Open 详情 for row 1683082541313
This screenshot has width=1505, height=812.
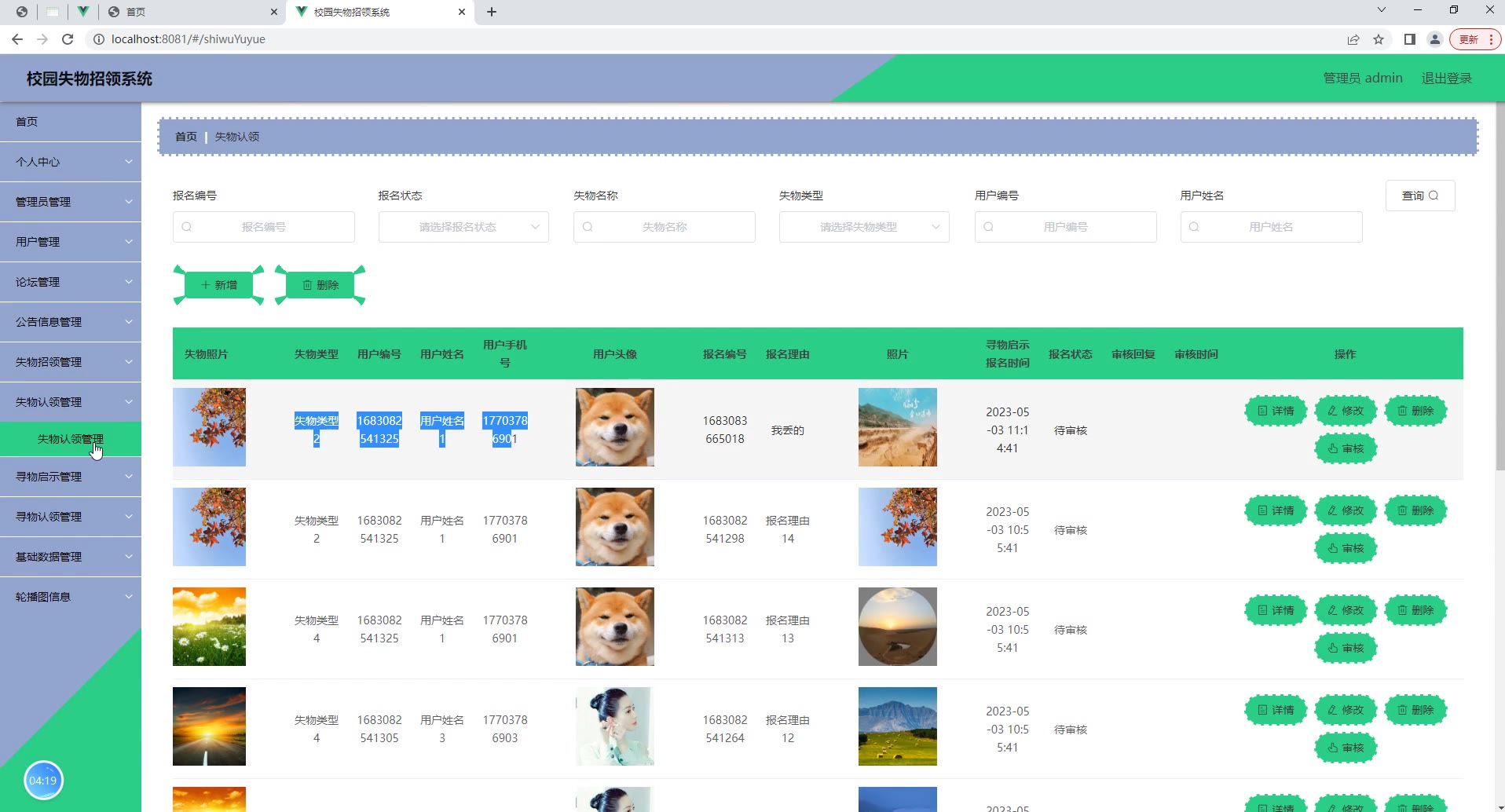[x=1276, y=610]
